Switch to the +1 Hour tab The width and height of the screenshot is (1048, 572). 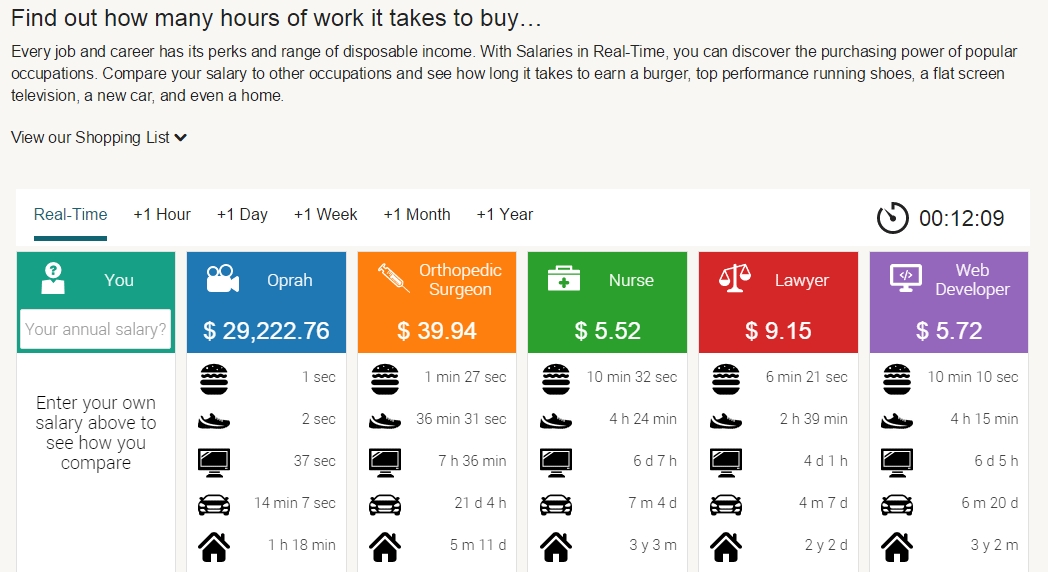(x=162, y=214)
